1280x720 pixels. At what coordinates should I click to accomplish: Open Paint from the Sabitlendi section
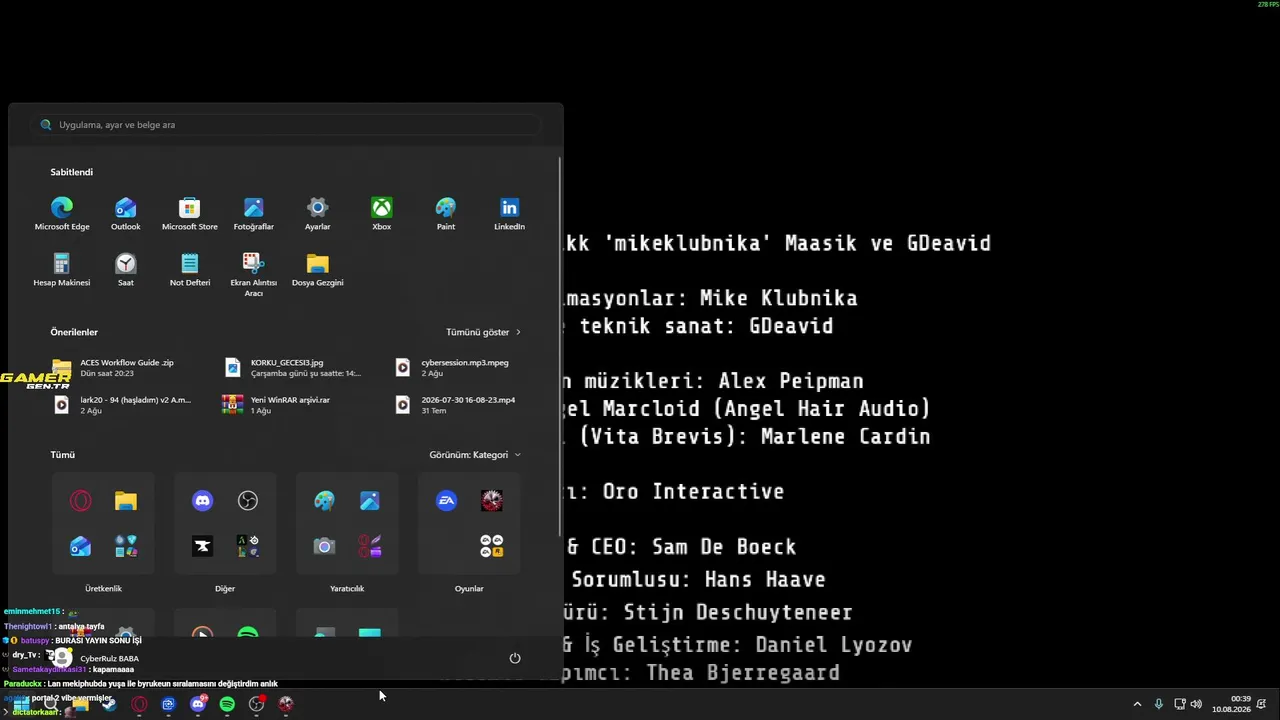coord(446,213)
